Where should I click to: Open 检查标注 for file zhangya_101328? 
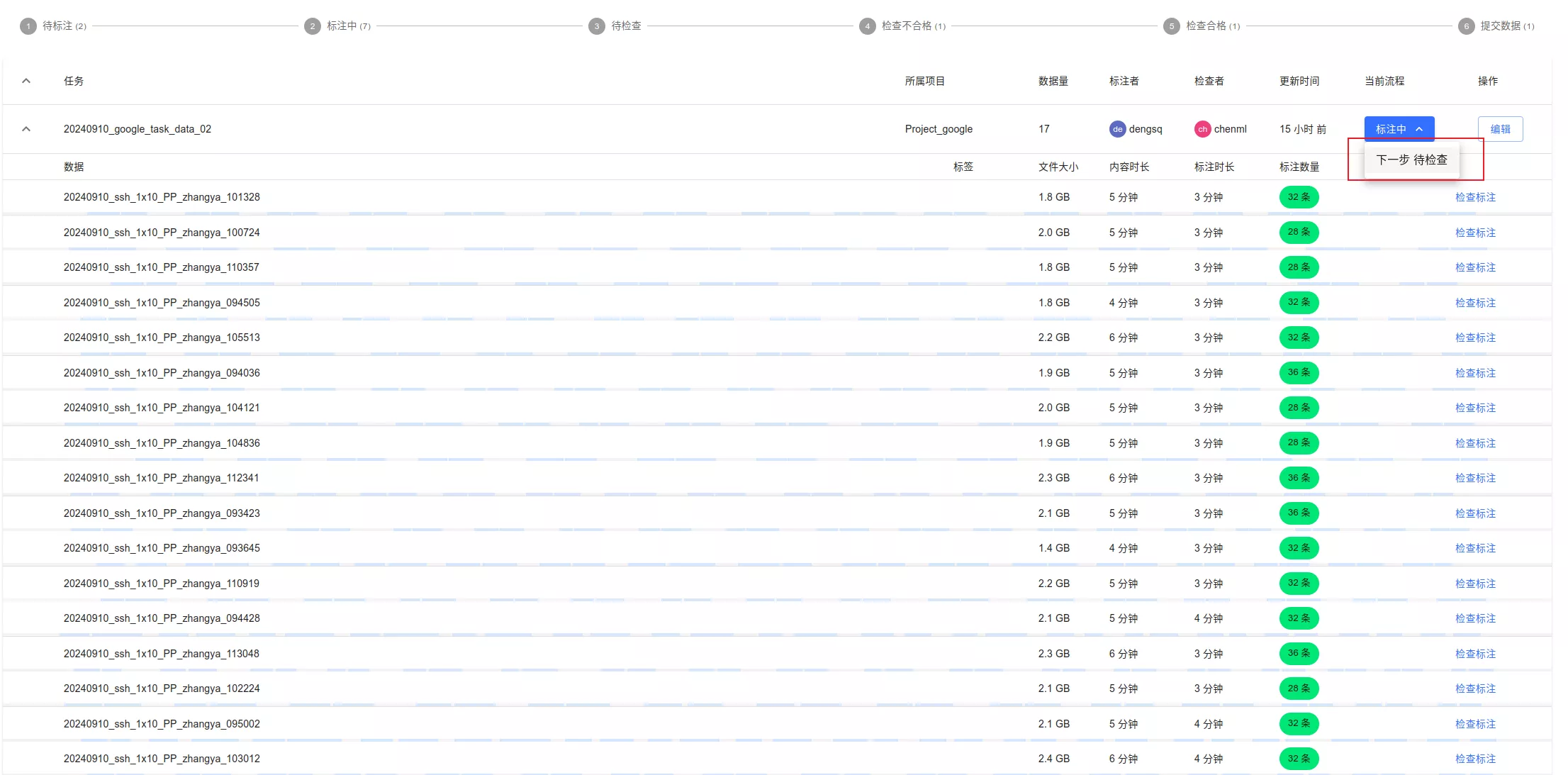[1475, 197]
